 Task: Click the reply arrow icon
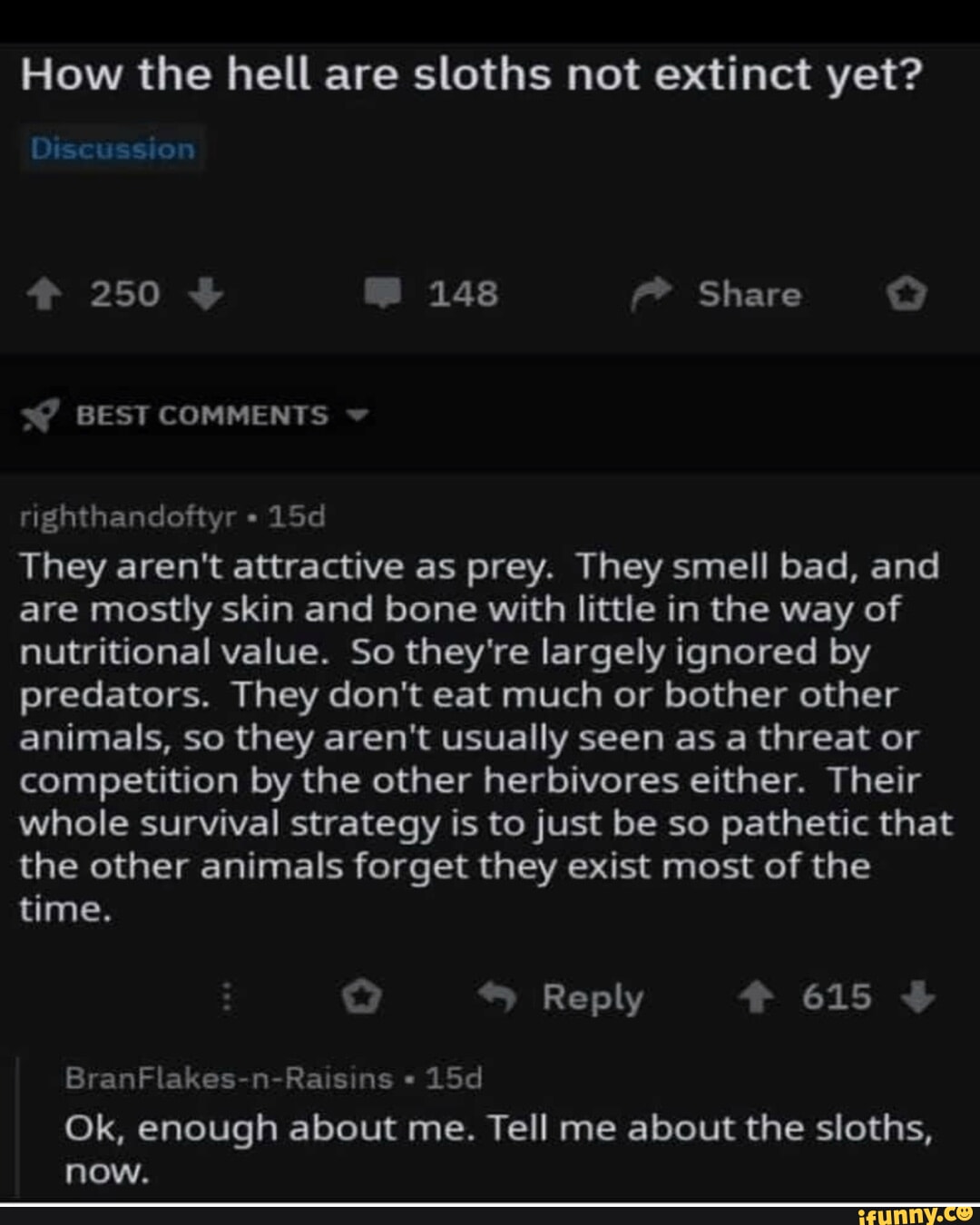(497, 998)
